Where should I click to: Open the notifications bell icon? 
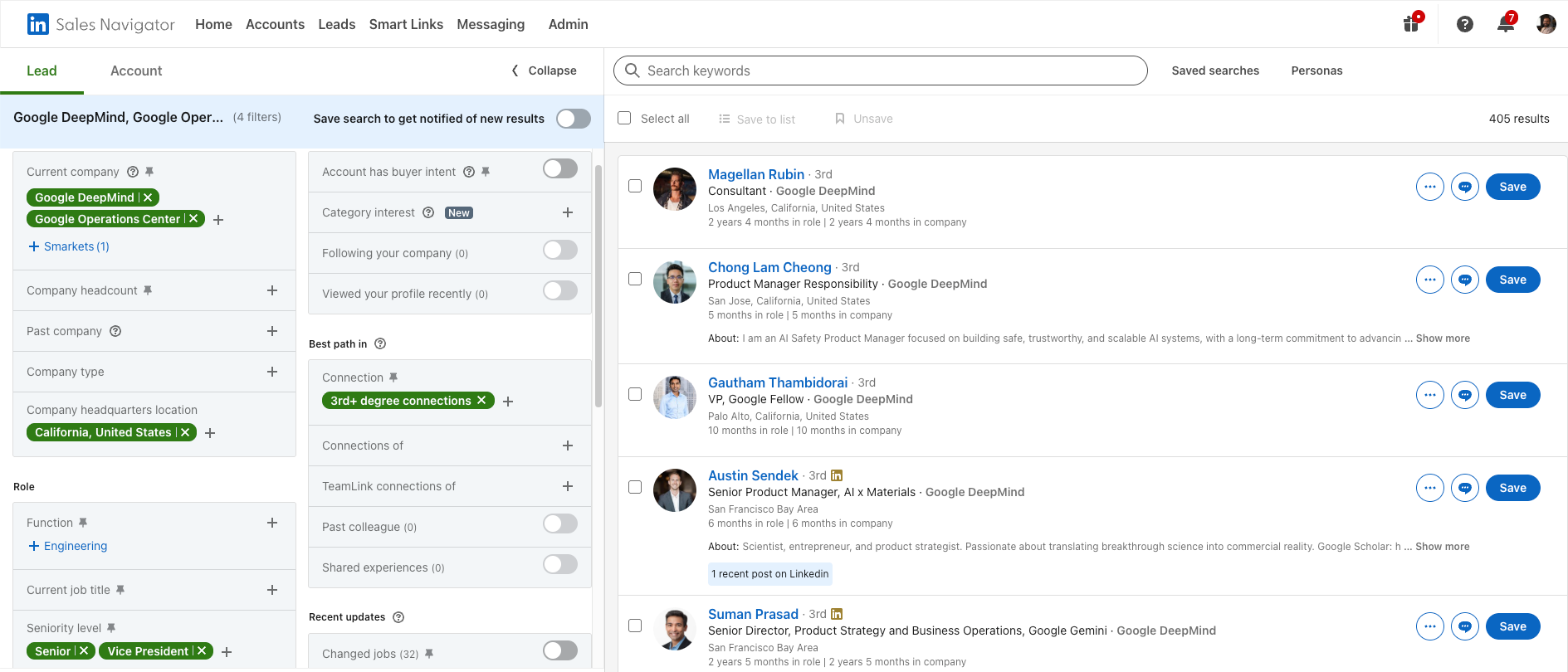pos(1506,24)
